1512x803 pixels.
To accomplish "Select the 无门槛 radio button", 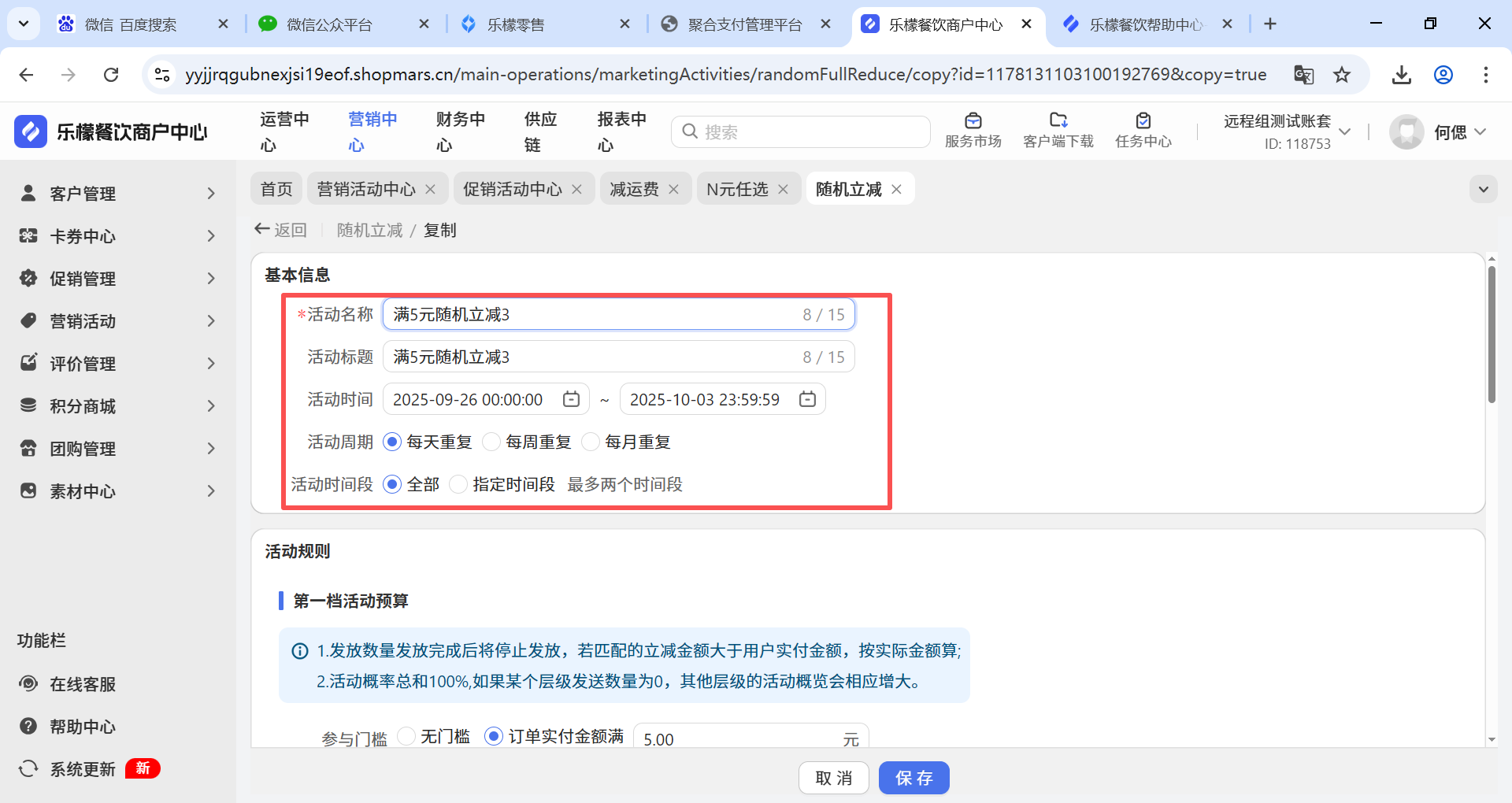I will click(406, 736).
